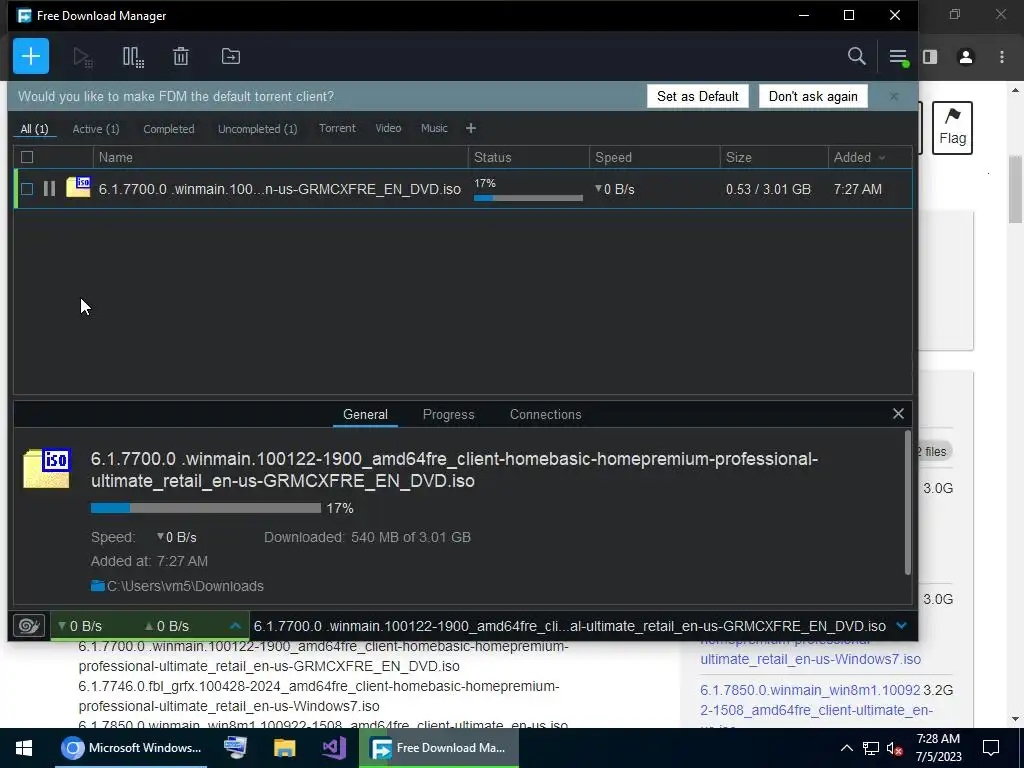This screenshot has width=1024, height=768.
Task: Open General details tab
Action: pos(365,415)
